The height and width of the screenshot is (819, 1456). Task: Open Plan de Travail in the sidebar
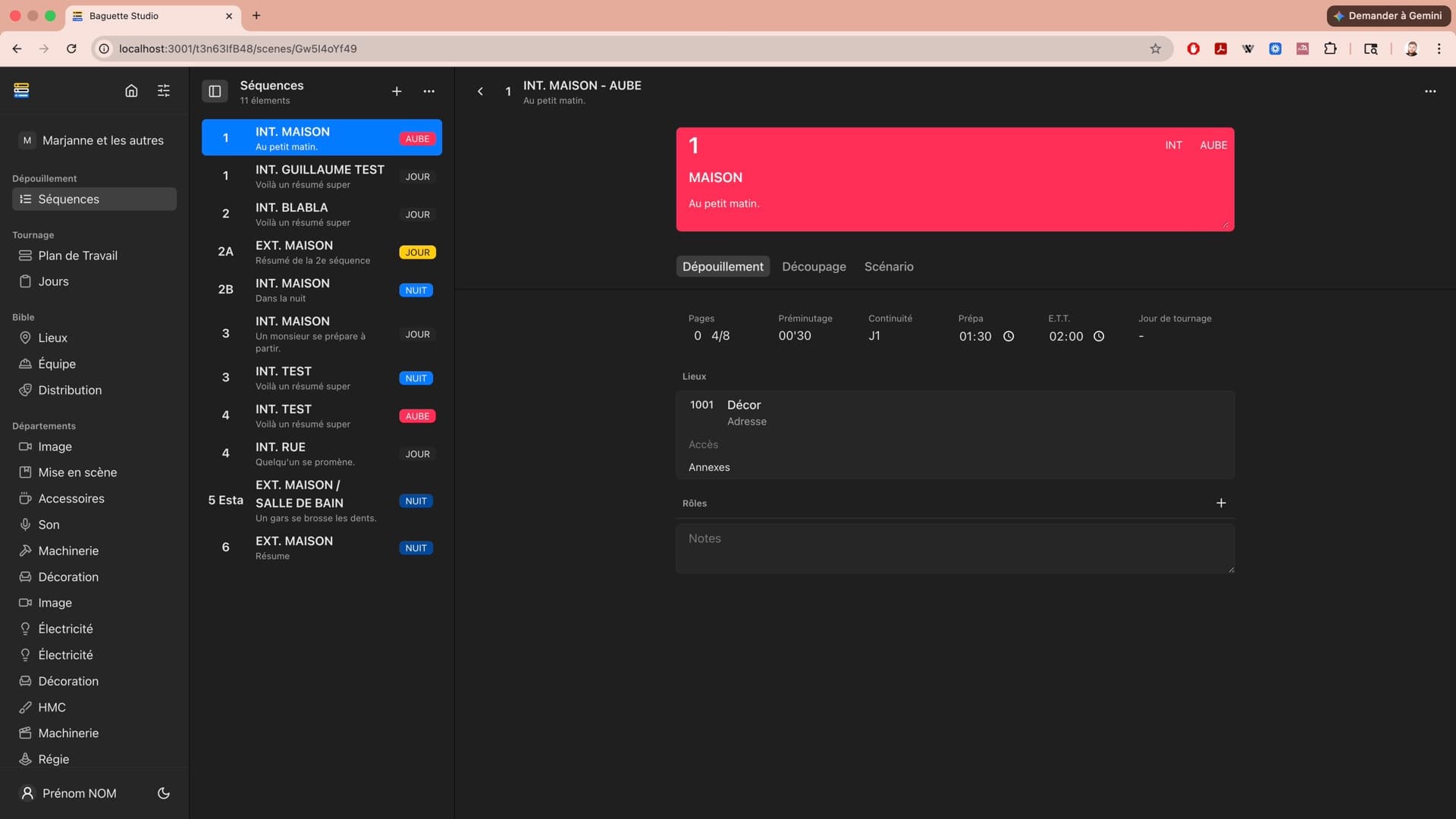(77, 256)
